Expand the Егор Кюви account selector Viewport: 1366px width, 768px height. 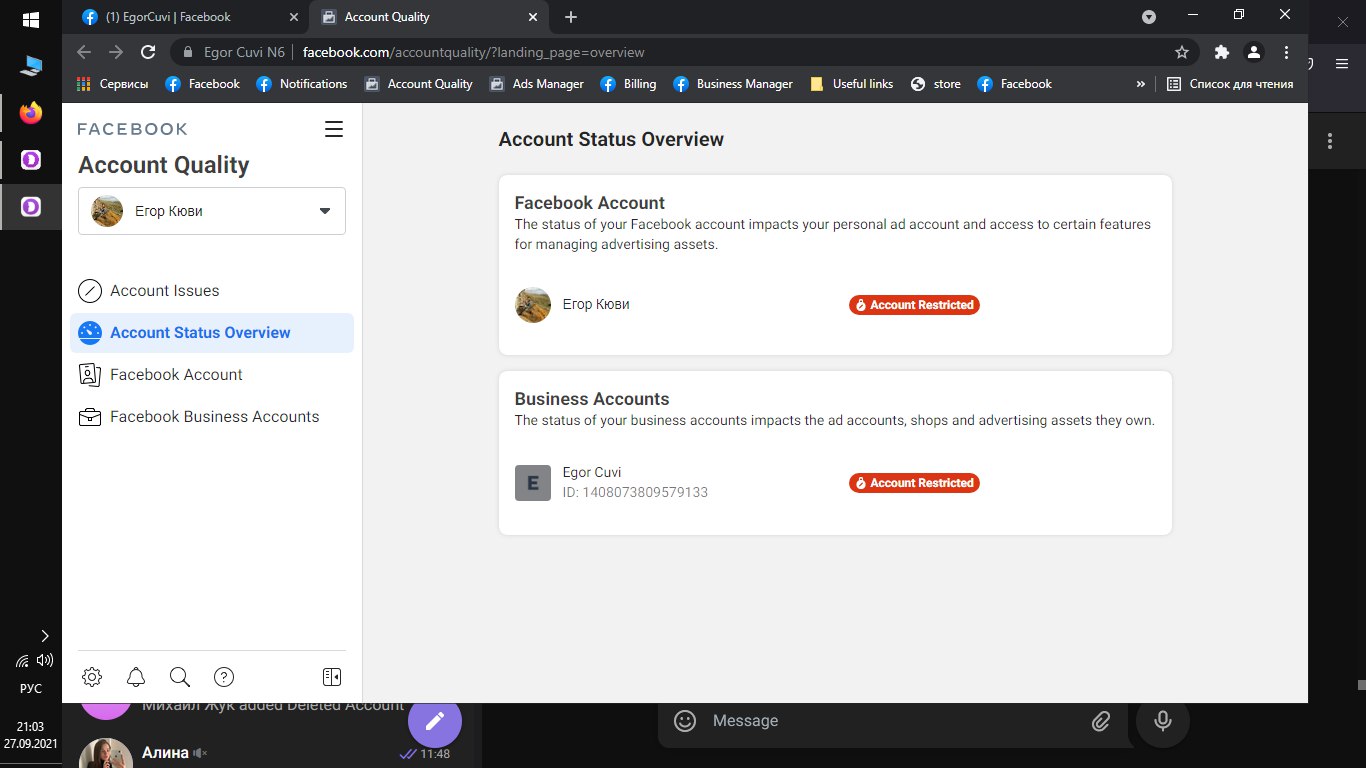[212, 211]
